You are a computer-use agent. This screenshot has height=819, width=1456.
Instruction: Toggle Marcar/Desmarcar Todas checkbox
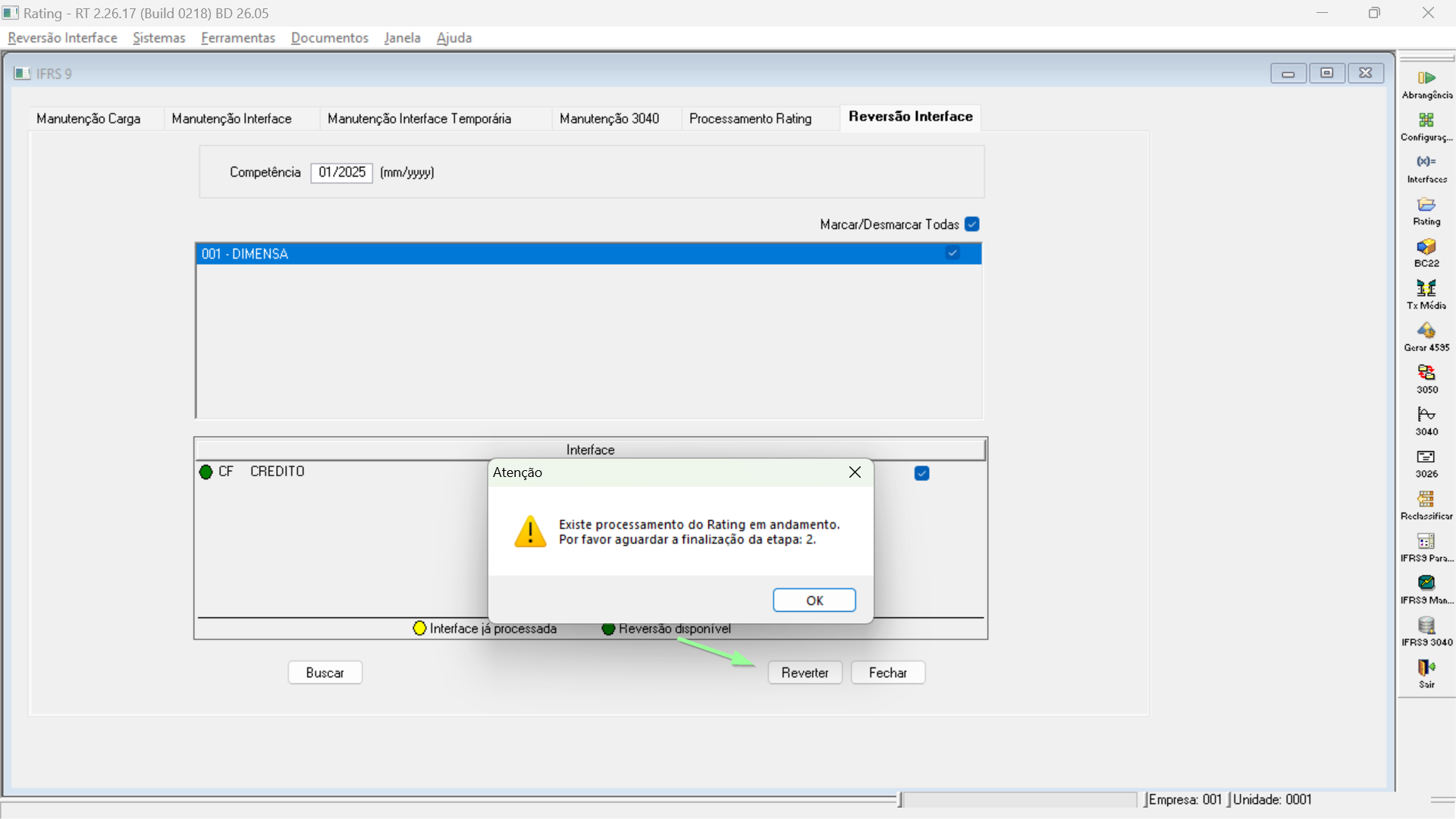[972, 224]
